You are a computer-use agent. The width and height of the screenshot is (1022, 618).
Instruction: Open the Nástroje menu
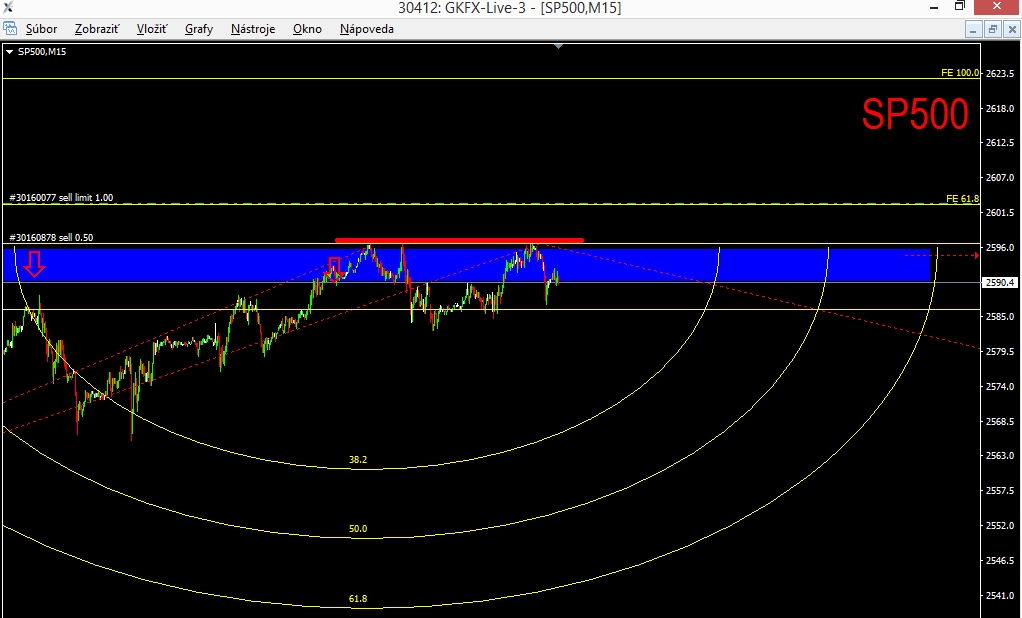[253, 29]
